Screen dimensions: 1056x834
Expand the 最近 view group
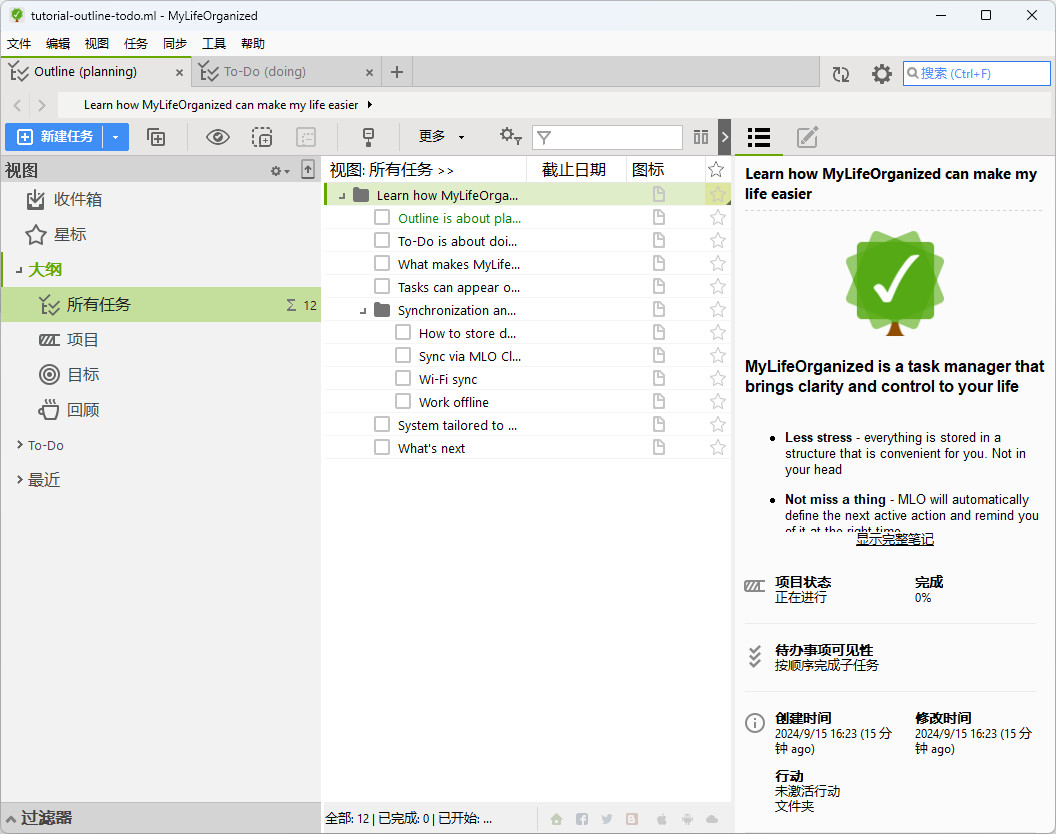[x=20, y=480]
